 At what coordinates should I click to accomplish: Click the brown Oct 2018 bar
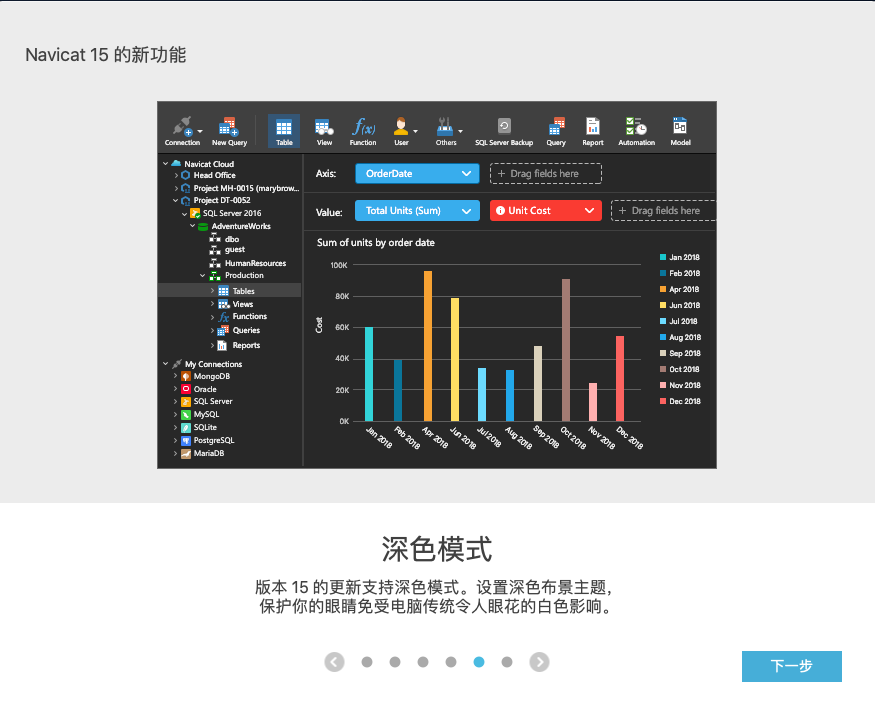[x=566, y=350]
